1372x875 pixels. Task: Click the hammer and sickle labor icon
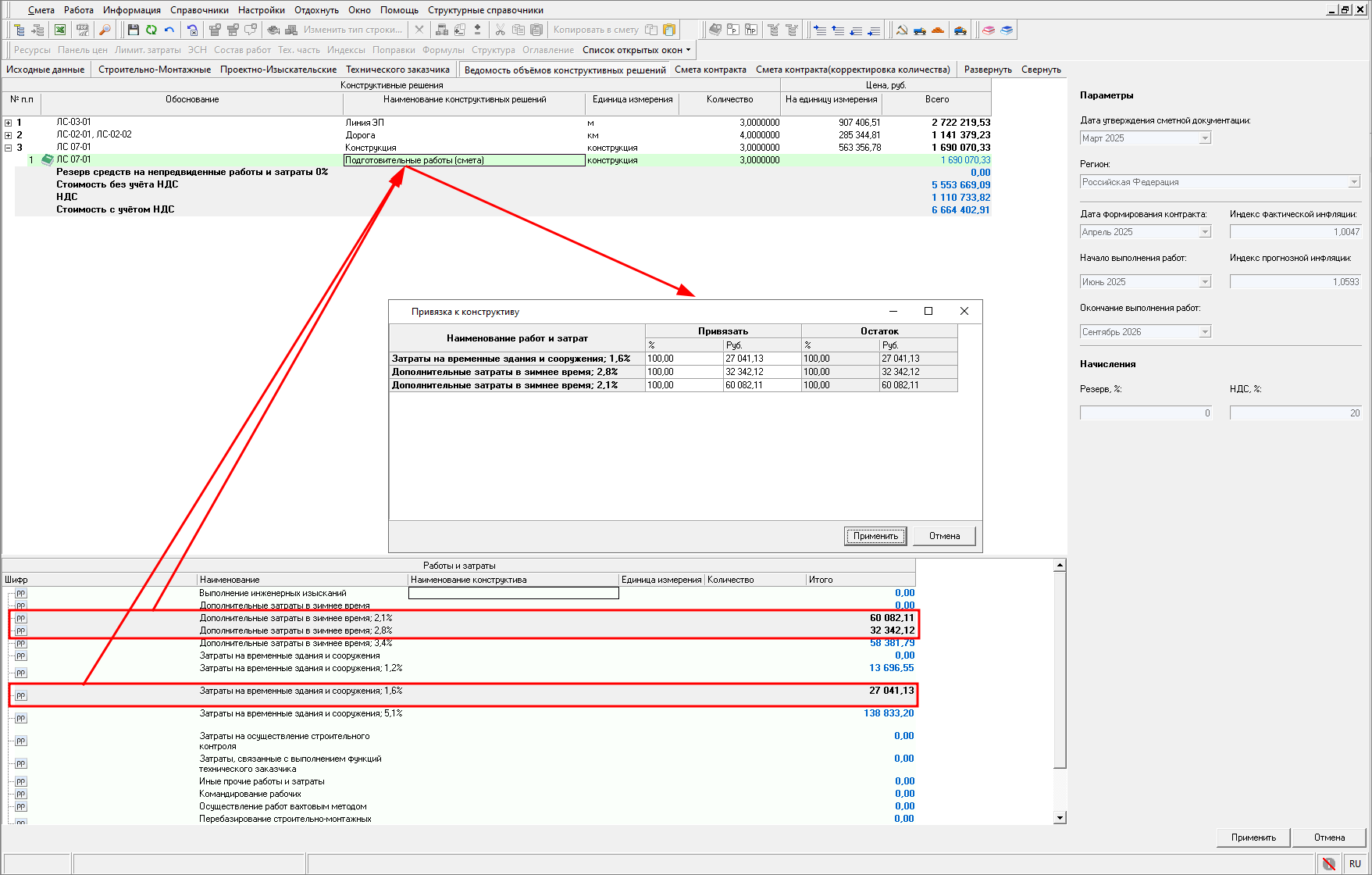click(x=901, y=30)
